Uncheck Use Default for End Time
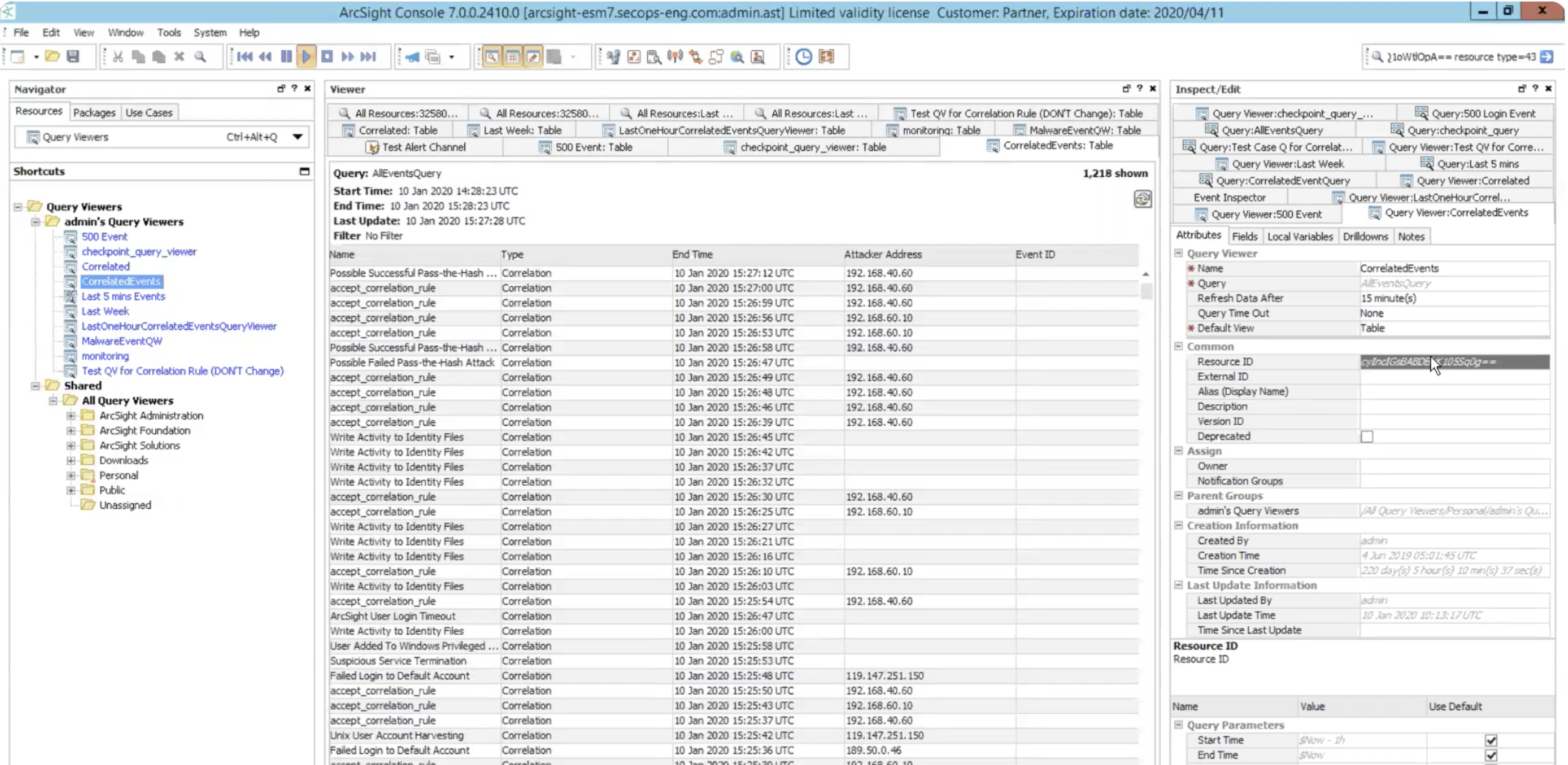Screen dimensions: 1568x765 pyautogui.click(x=1491, y=755)
